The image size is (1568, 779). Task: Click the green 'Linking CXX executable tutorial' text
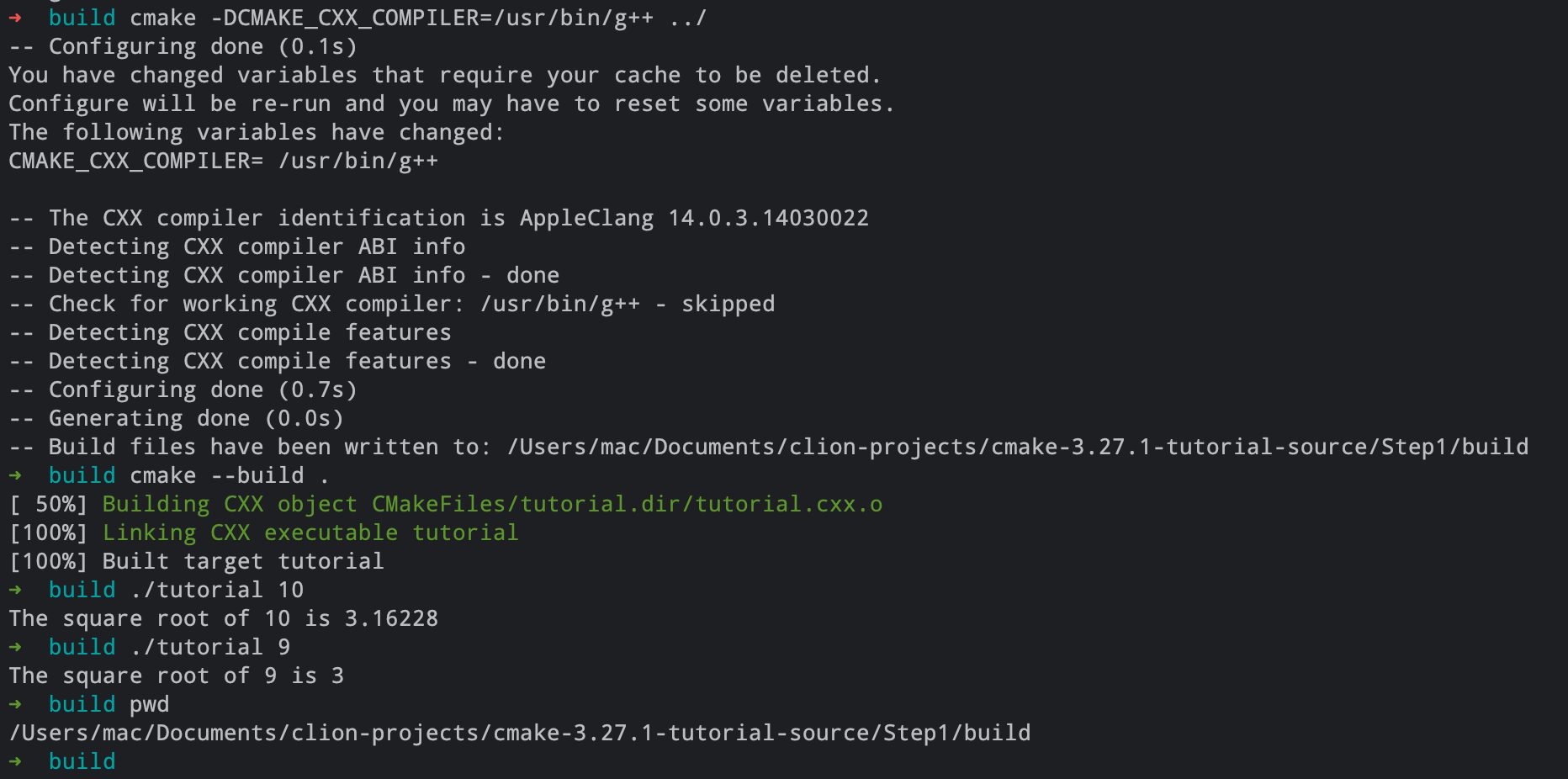[x=310, y=533]
